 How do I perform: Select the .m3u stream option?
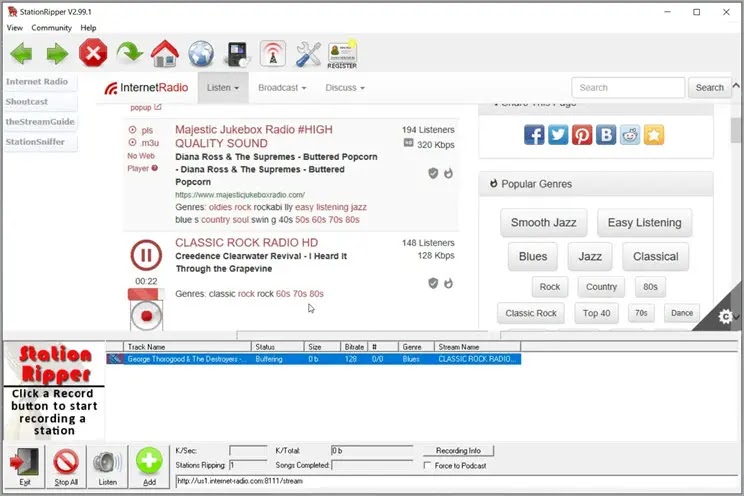[x=144, y=143]
